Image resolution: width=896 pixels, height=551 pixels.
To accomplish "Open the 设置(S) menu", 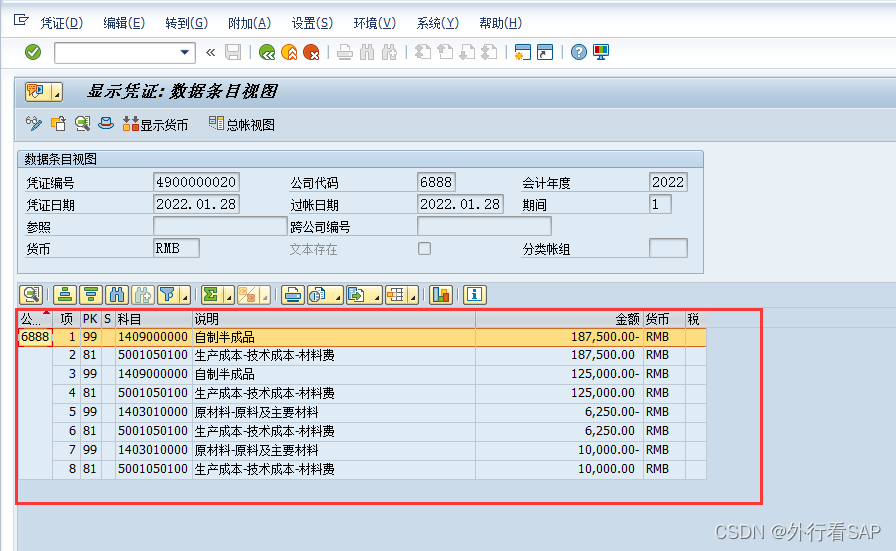I will coord(312,23).
